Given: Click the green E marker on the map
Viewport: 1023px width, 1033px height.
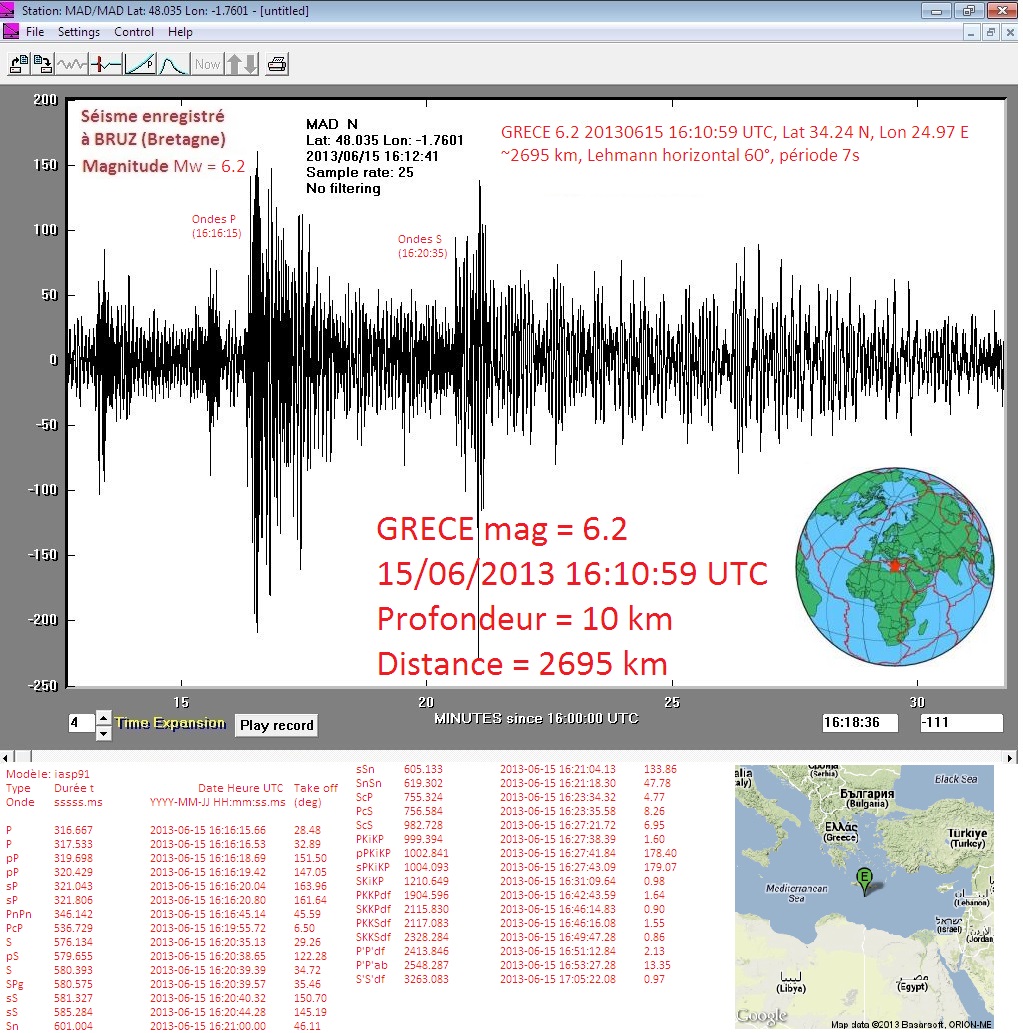Looking at the screenshot, I should point(865,878).
